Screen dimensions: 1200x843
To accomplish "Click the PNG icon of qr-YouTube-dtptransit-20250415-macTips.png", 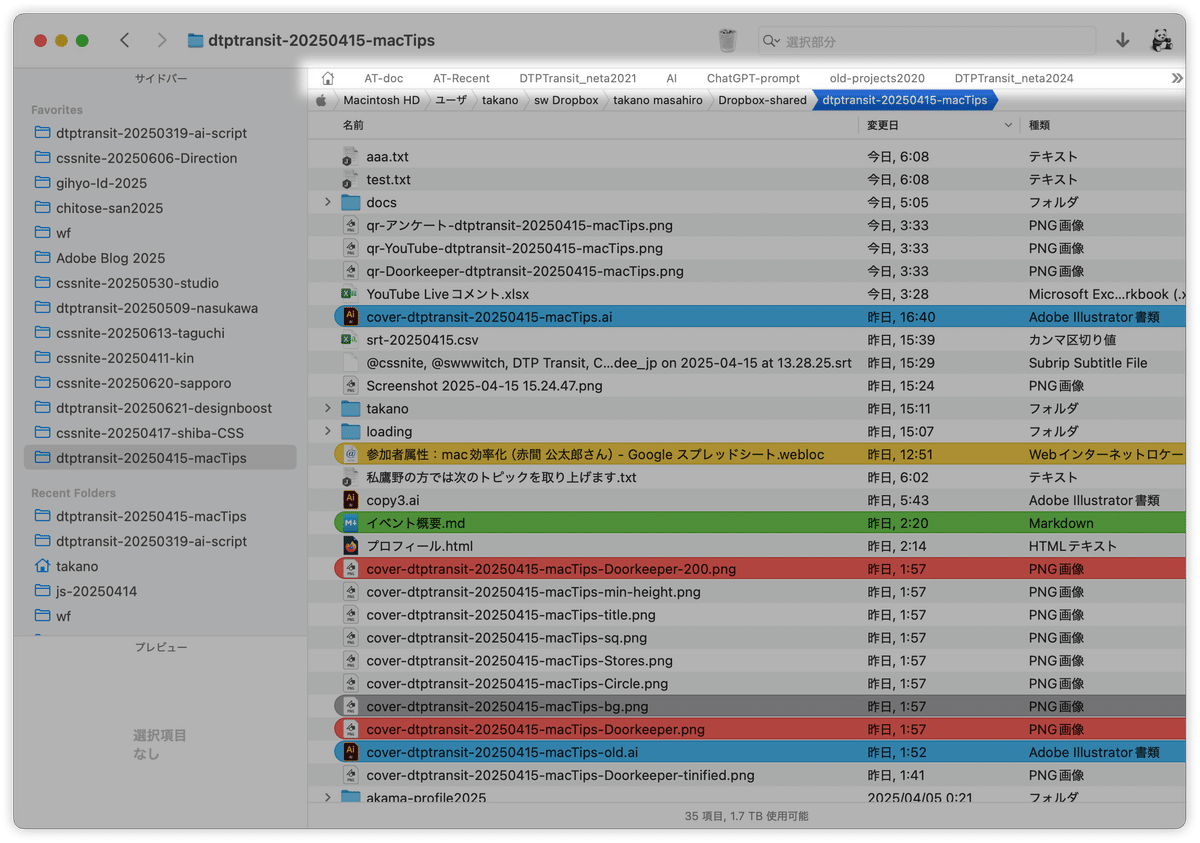I will (350, 248).
